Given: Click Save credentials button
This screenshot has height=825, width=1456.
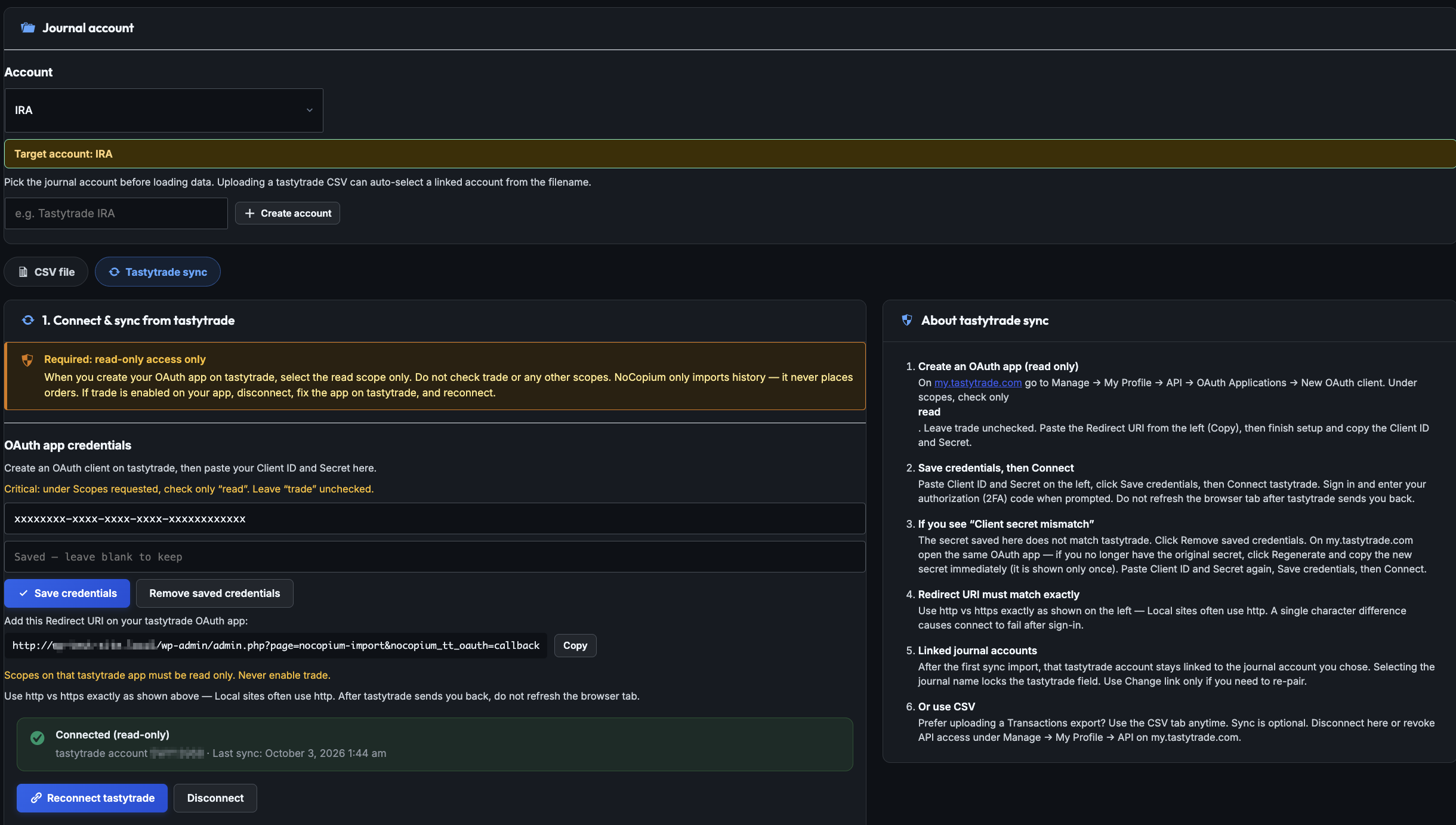Looking at the screenshot, I should [x=67, y=593].
